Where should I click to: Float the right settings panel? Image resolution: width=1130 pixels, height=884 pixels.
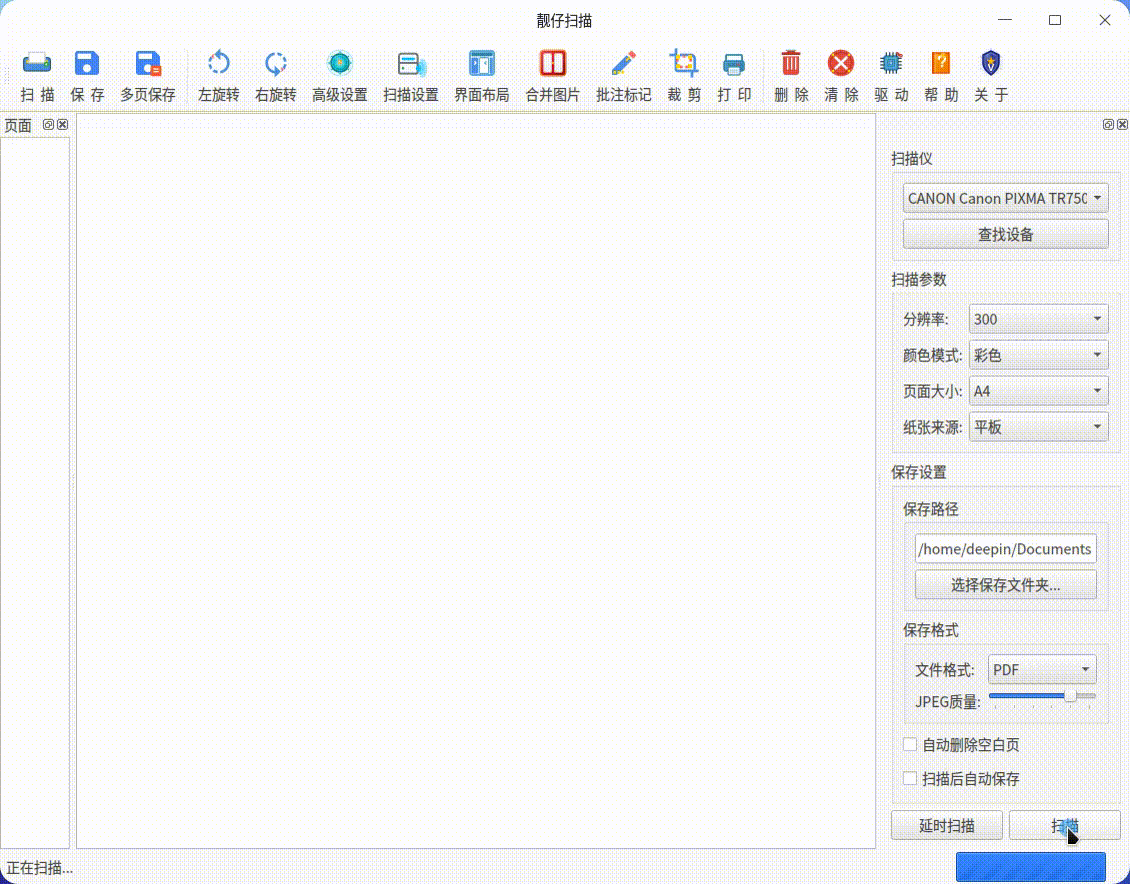[x=1108, y=125]
